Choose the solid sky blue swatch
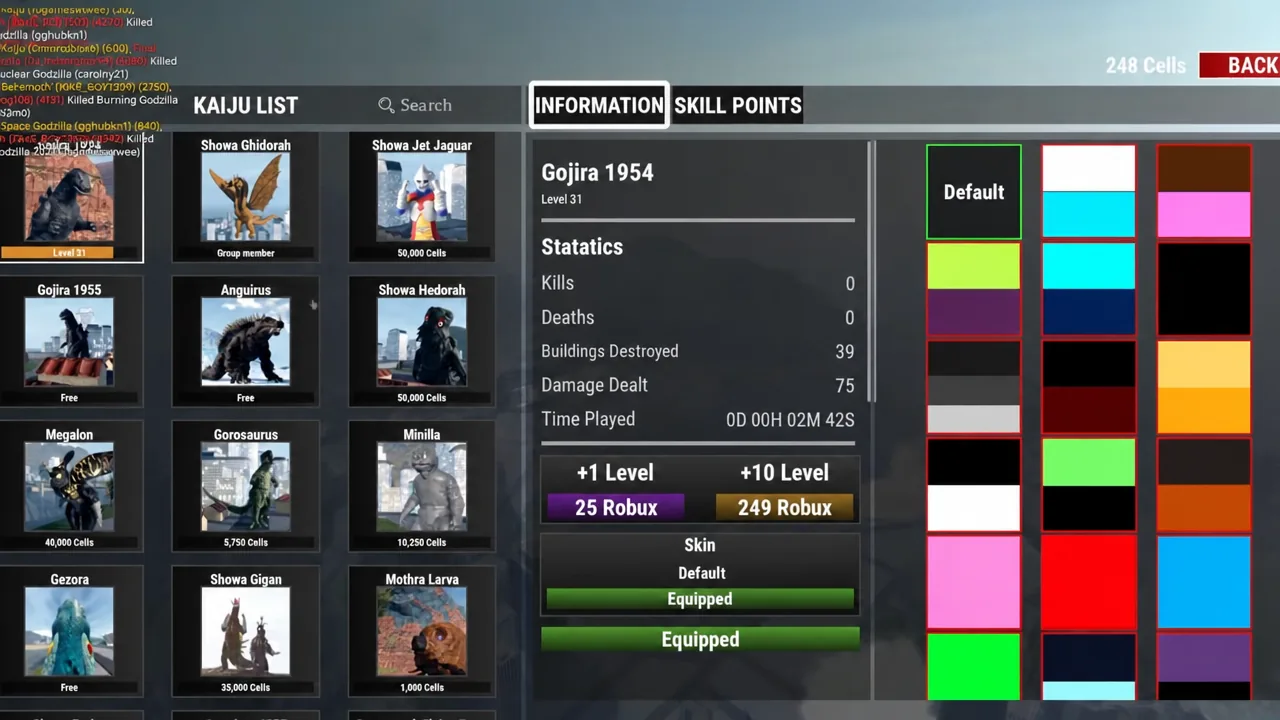 point(1204,582)
